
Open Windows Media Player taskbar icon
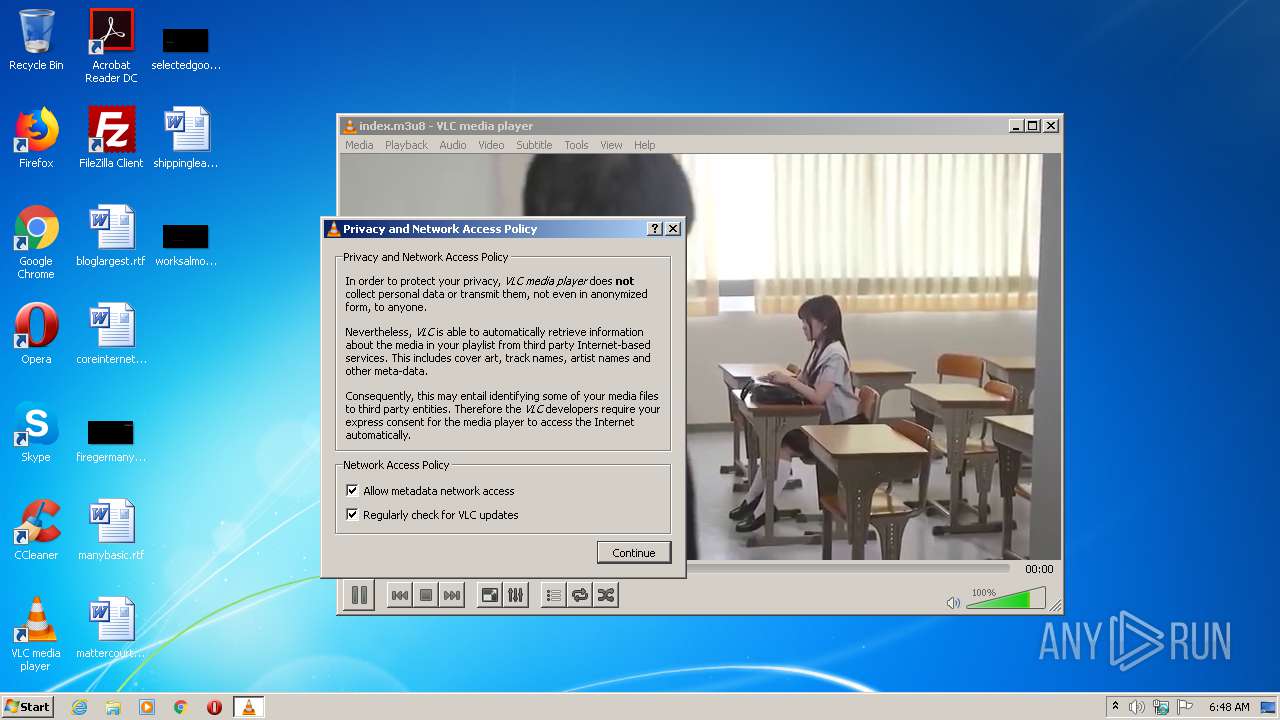pyautogui.click(x=147, y=707)
